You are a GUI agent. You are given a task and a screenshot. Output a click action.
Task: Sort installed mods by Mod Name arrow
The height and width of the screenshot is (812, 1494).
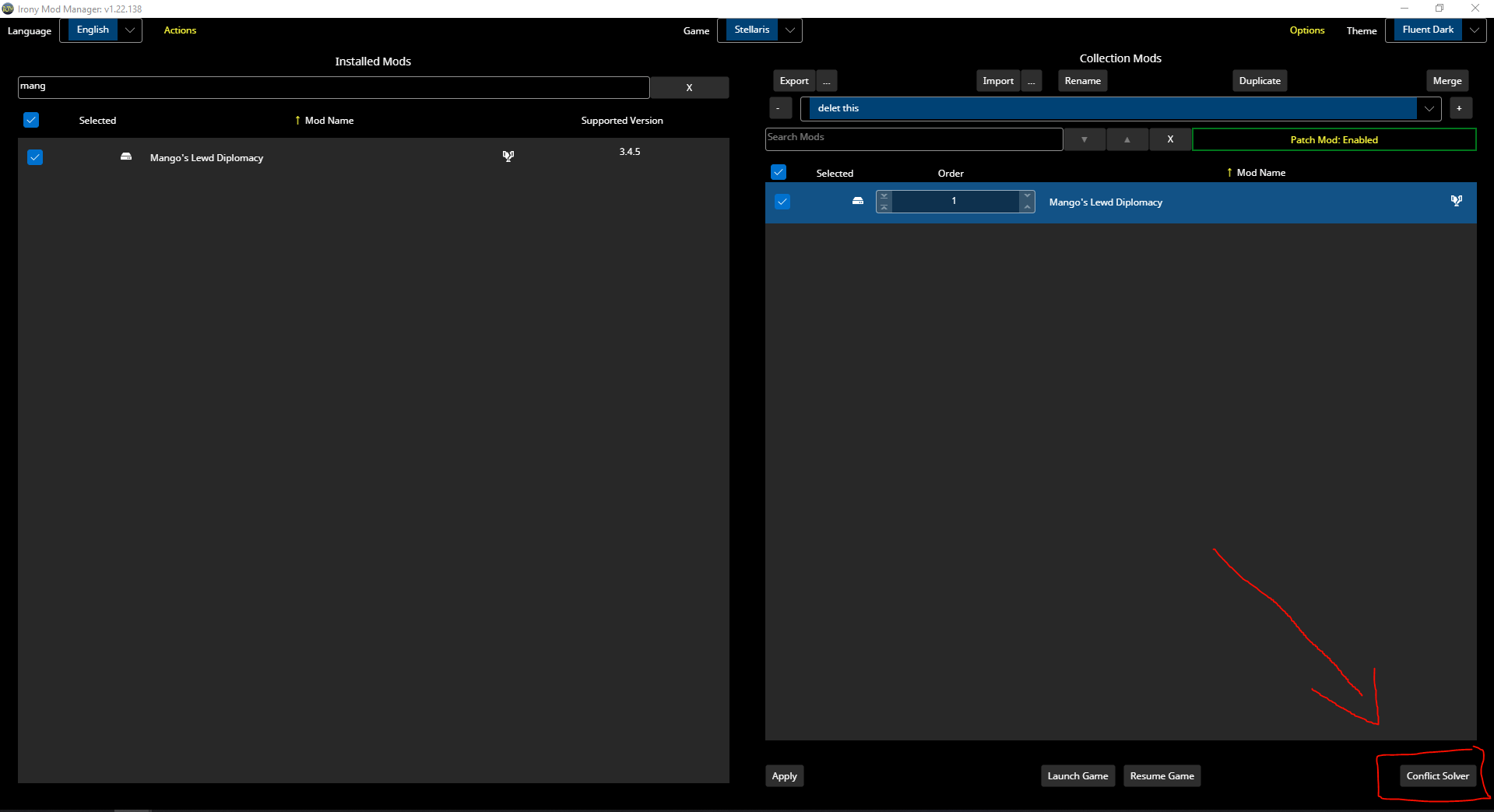[297, 120]
